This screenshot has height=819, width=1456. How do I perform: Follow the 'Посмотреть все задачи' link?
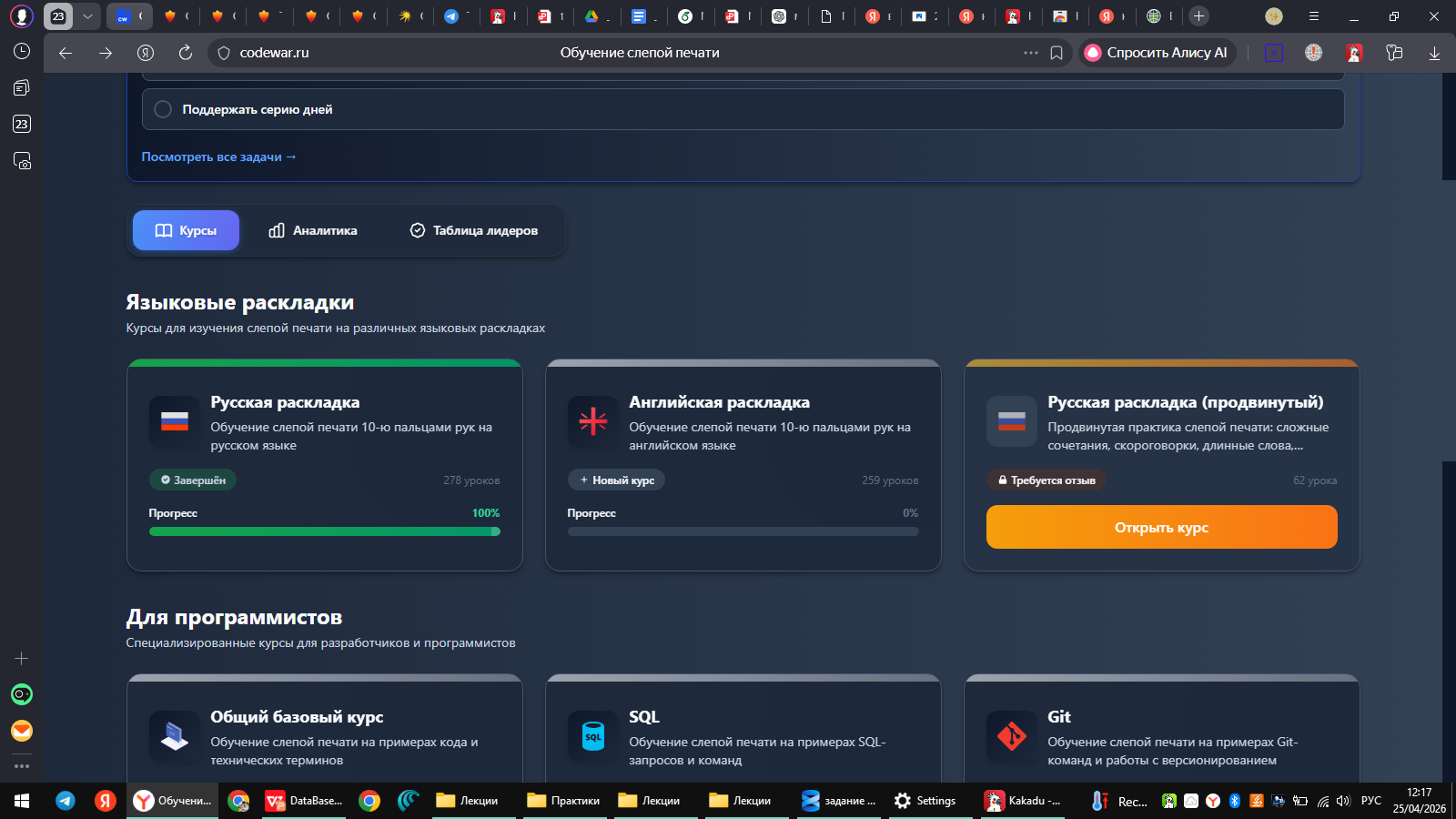click(x=218, y=157)
